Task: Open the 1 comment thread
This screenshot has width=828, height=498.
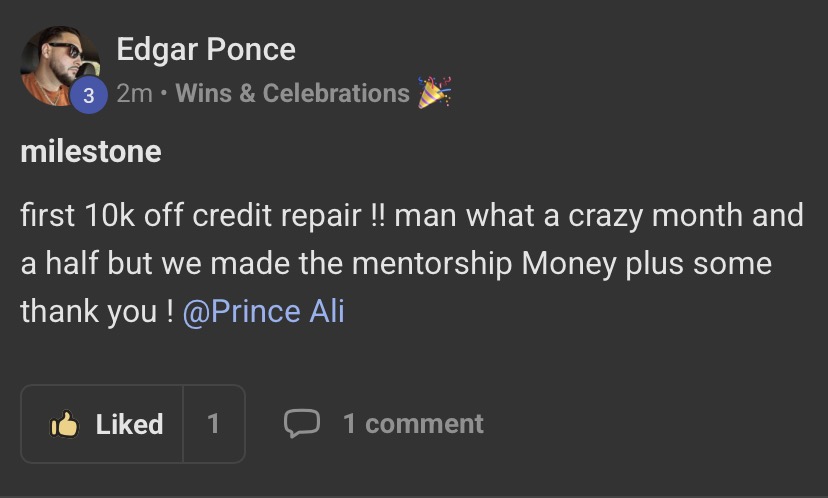Action: [x=413, y=424]
